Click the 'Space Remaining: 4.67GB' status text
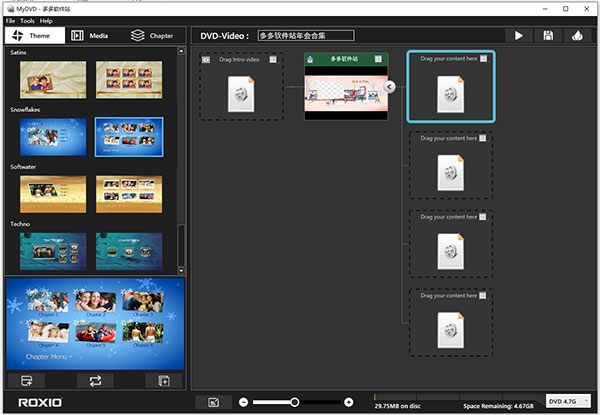This screenshot has width=600, height=415. (x=499, y=406)
